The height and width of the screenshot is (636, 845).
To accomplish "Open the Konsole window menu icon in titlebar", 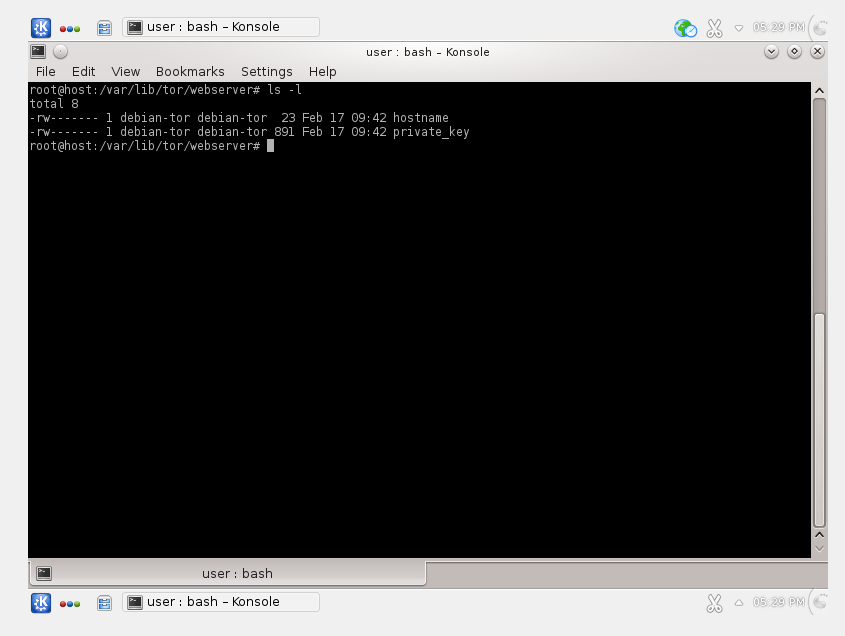I will coord(37,51).
